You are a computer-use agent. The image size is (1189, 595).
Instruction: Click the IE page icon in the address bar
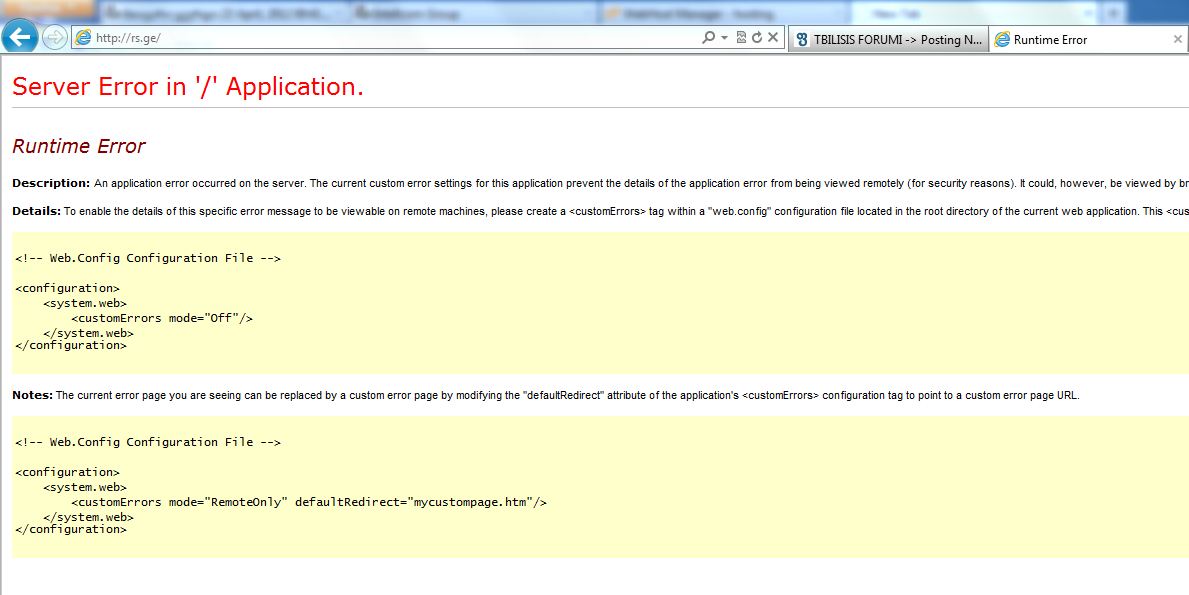tap(83, 38)
